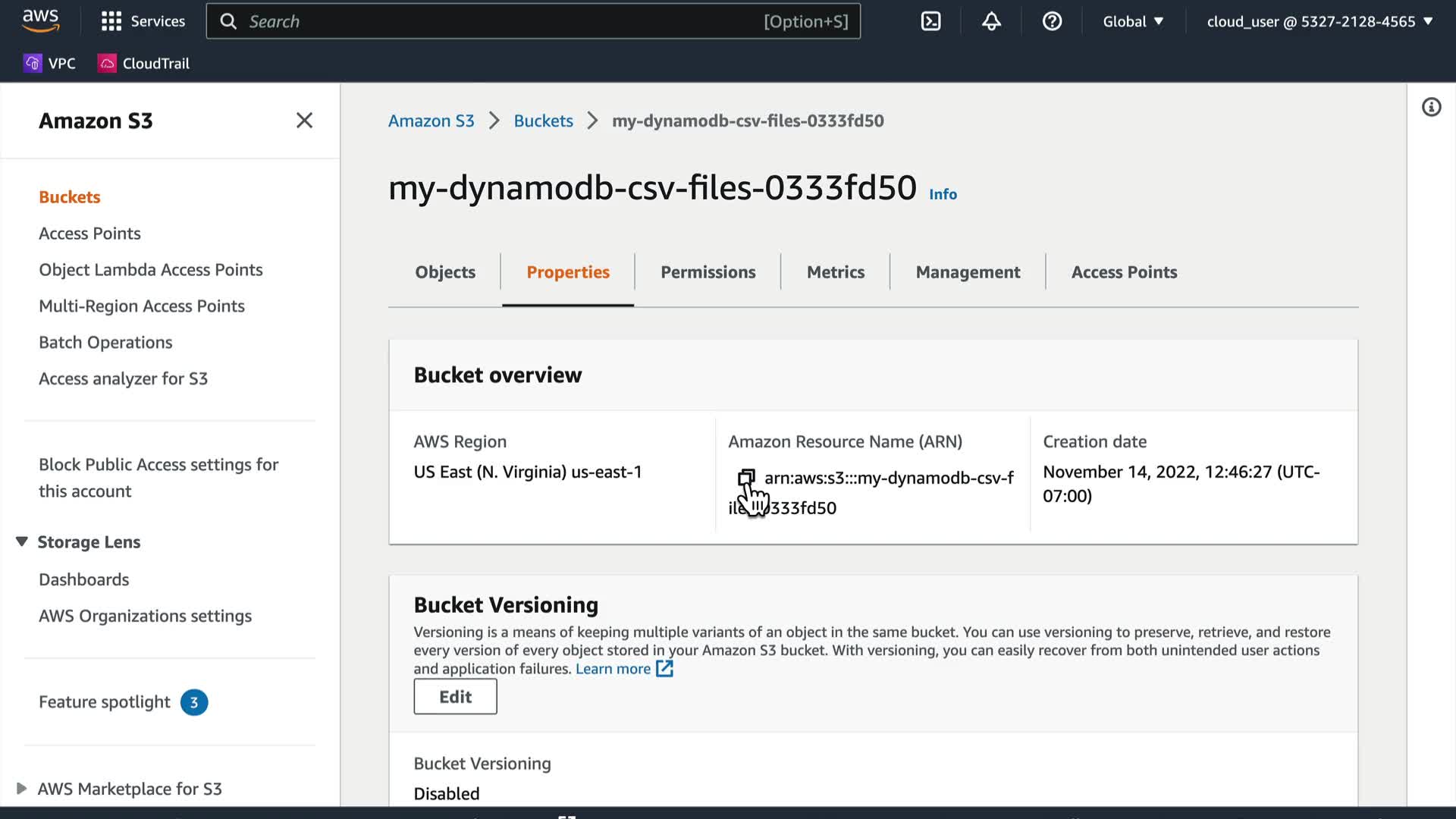
Task: Open the CloudTrail shortcut in favorites bar
Action: coord(144,64)
